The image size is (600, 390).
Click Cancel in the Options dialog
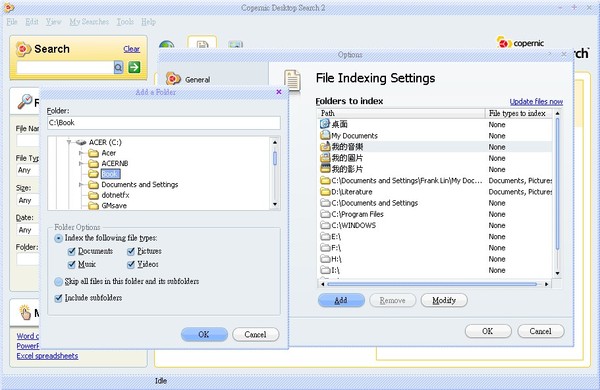[x=540, y=331]
